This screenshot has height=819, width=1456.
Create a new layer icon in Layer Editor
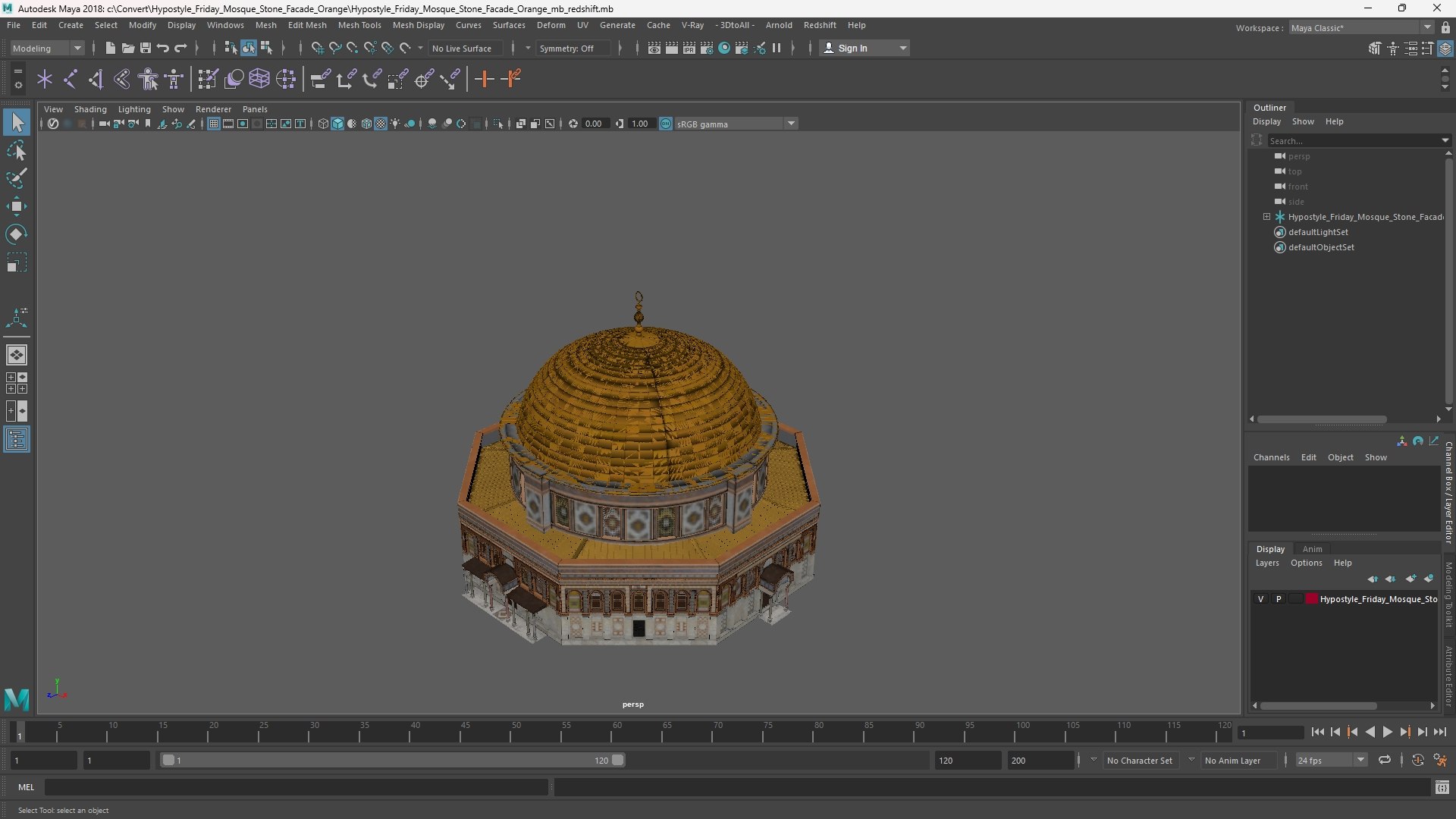1410,579
